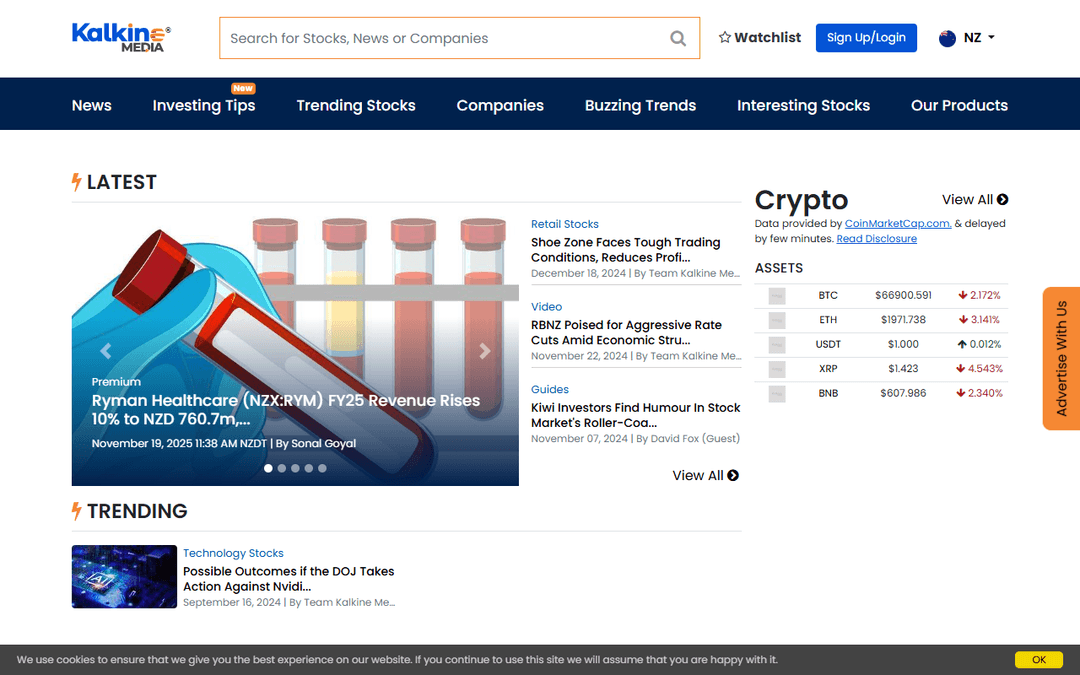1080x675 pixels.
Task: Open the News menu
Action: pyautogui.click(x=92, y=105)
